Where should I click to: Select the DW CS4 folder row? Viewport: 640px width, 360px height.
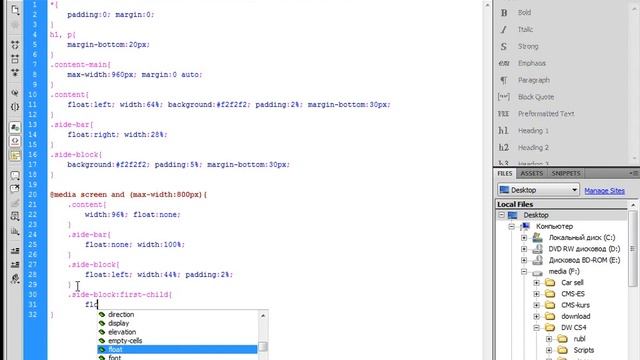point(573,328)
